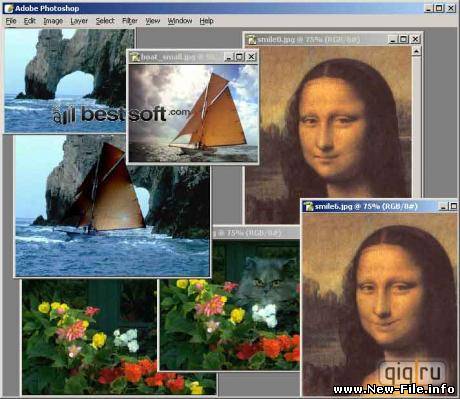Maximize the main Adobe Photoshop window
The width and height of the screenshot is (460, 399).
coord(440,8)
